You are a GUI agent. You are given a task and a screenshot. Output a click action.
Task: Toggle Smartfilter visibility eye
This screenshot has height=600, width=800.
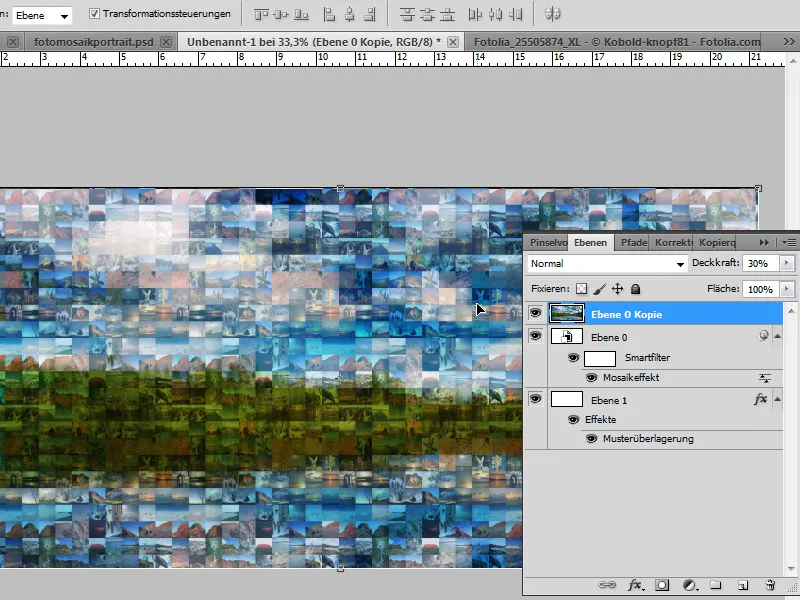click(x=573, y=358)
